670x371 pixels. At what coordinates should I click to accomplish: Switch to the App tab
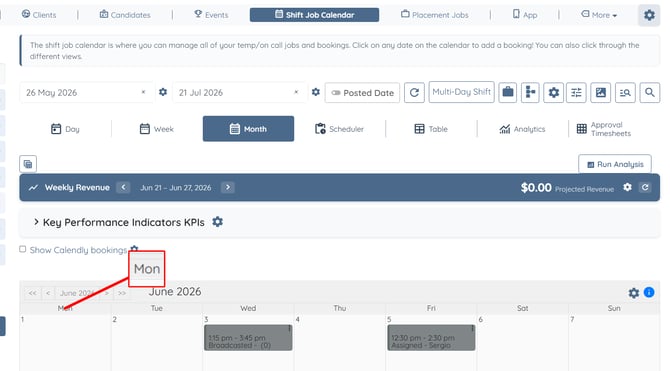[525, 15]
